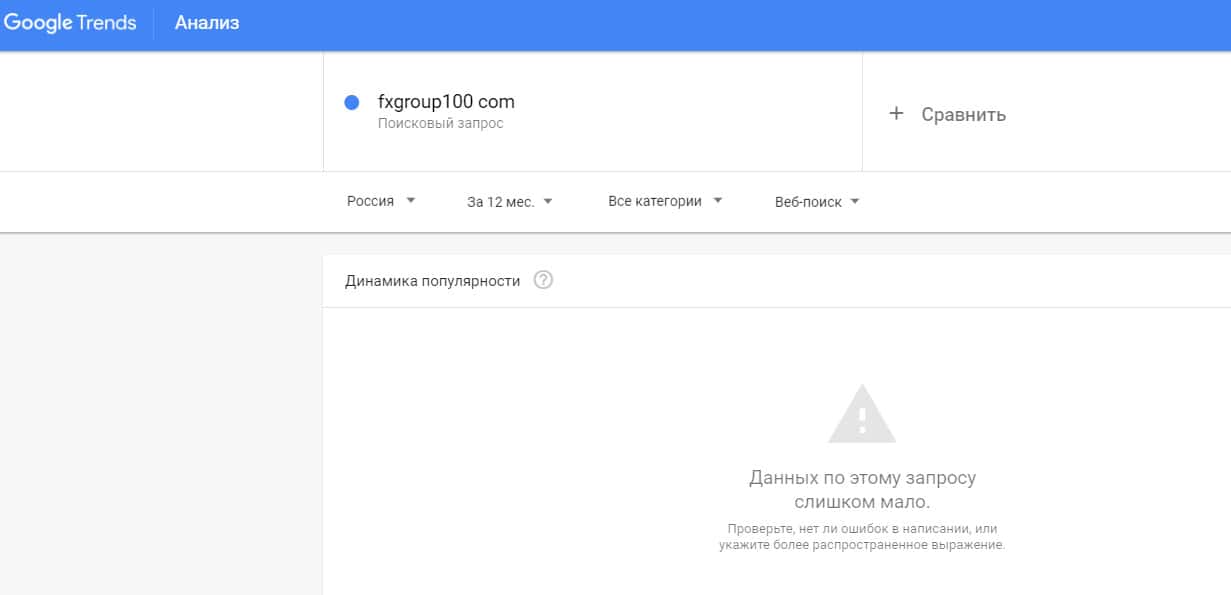Click the arrow next to Веб-поиск

pyautogui.click(x=855, y=201)
